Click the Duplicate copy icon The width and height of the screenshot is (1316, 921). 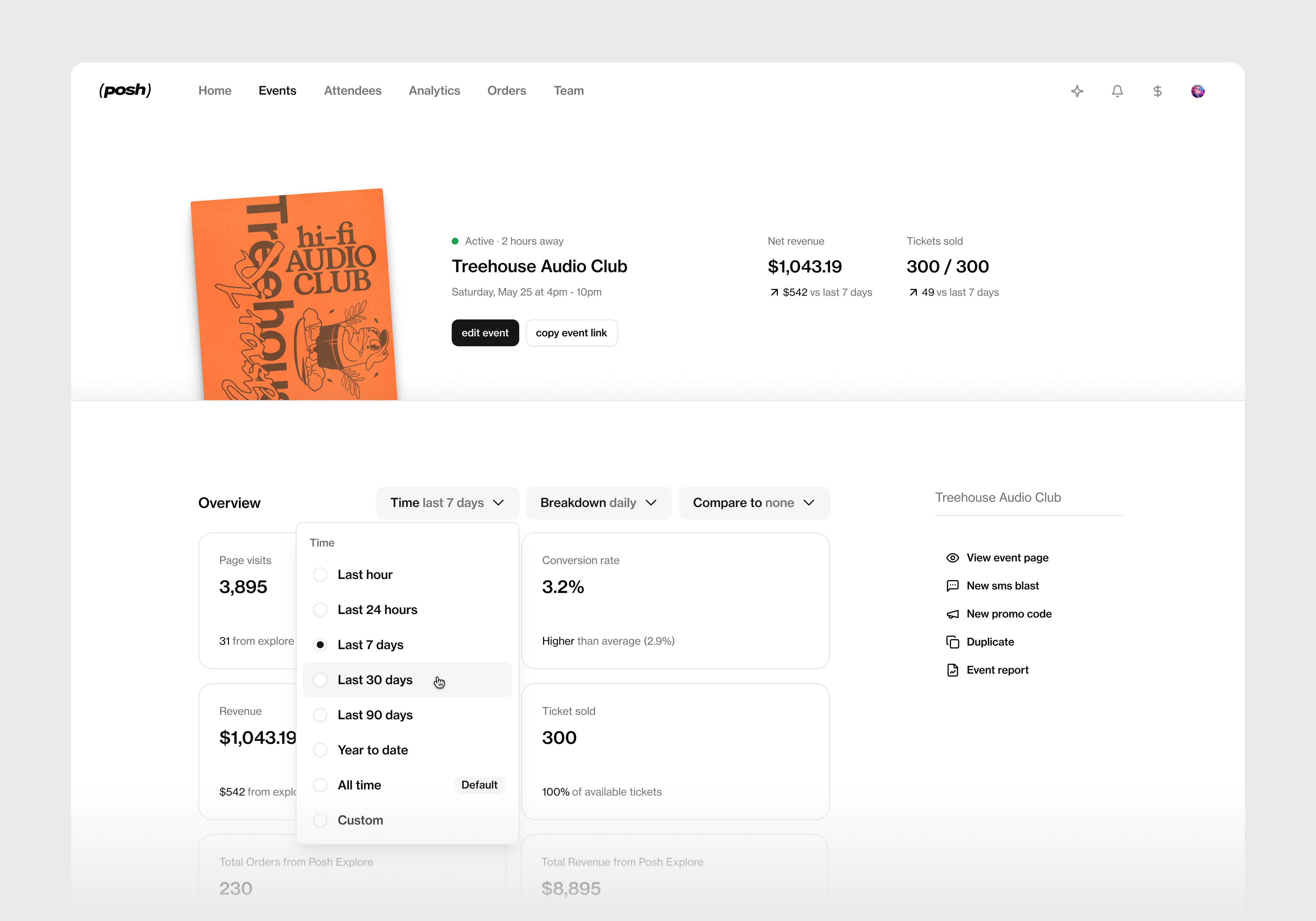tap(952, 642)
